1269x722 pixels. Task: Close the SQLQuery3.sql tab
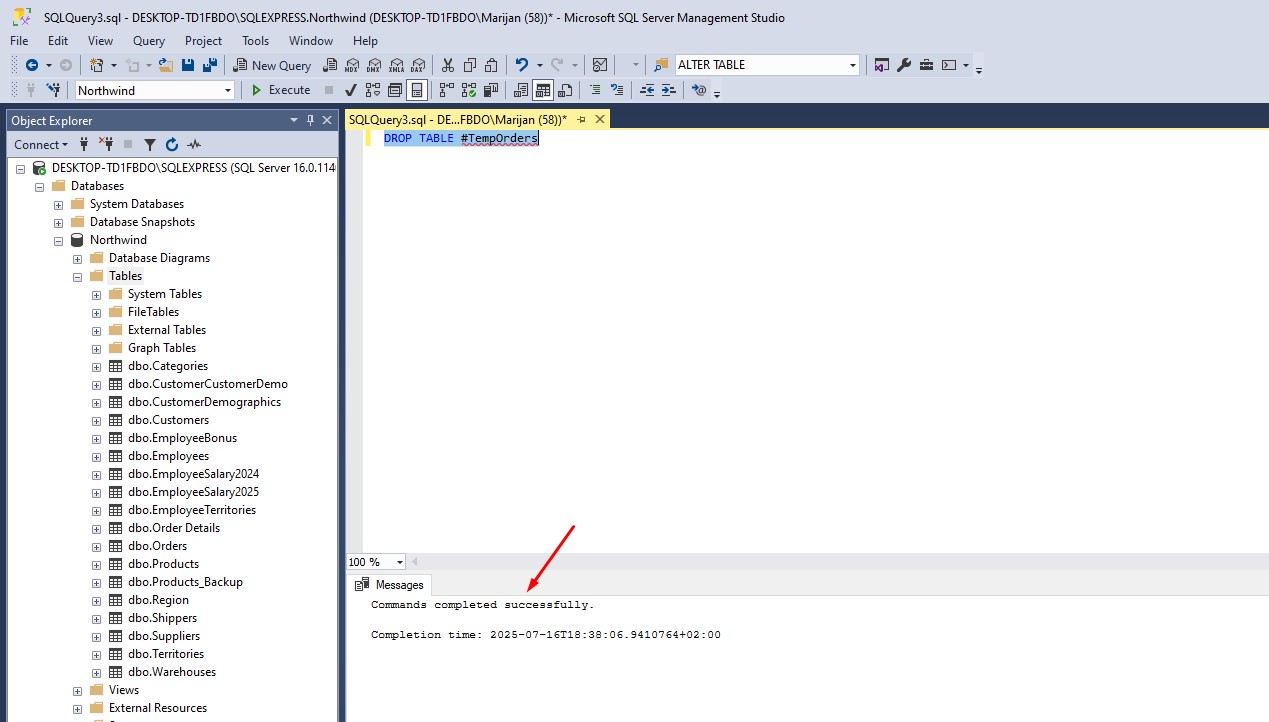[600, 119]
